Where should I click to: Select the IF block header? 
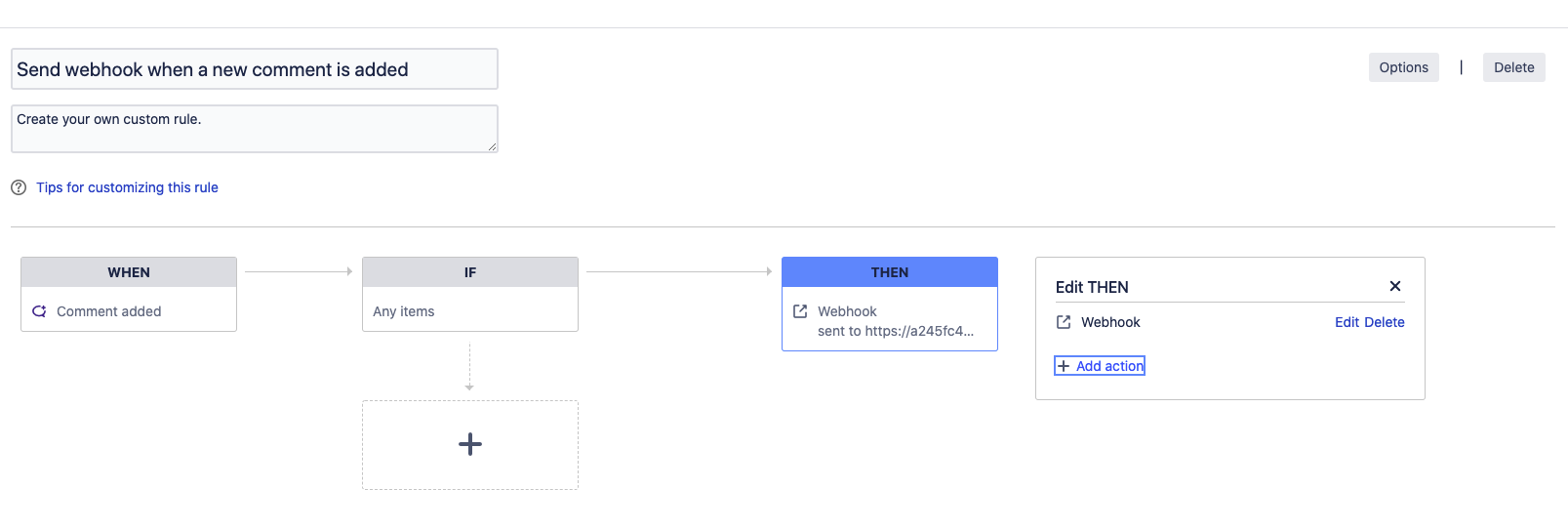(470, 272)
